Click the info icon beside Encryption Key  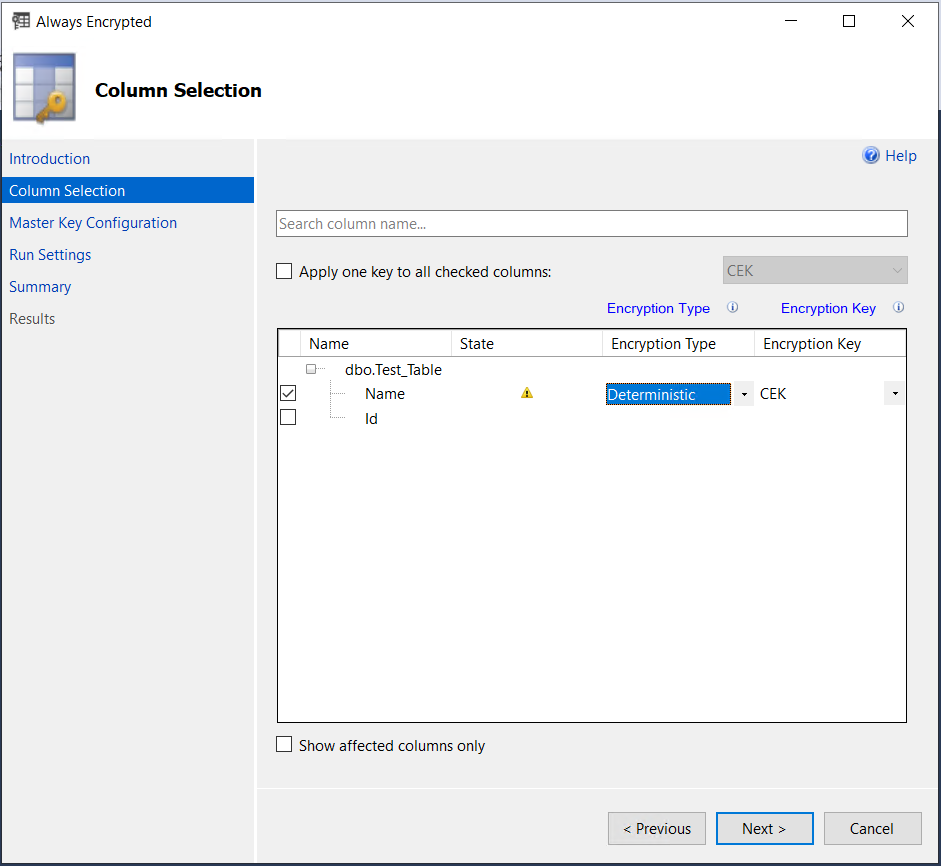click(898, 307)
